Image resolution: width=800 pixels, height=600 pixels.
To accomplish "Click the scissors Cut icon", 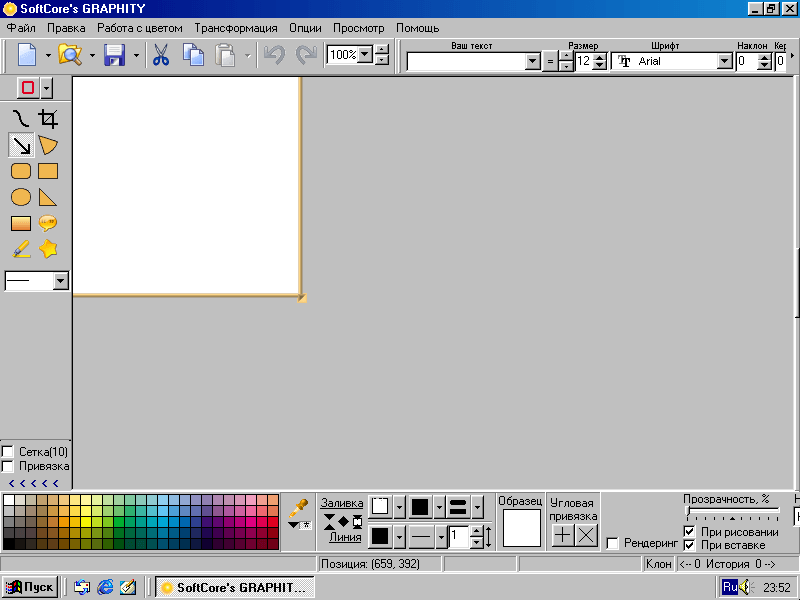I will pyautogui.click(x=160, y=55).
